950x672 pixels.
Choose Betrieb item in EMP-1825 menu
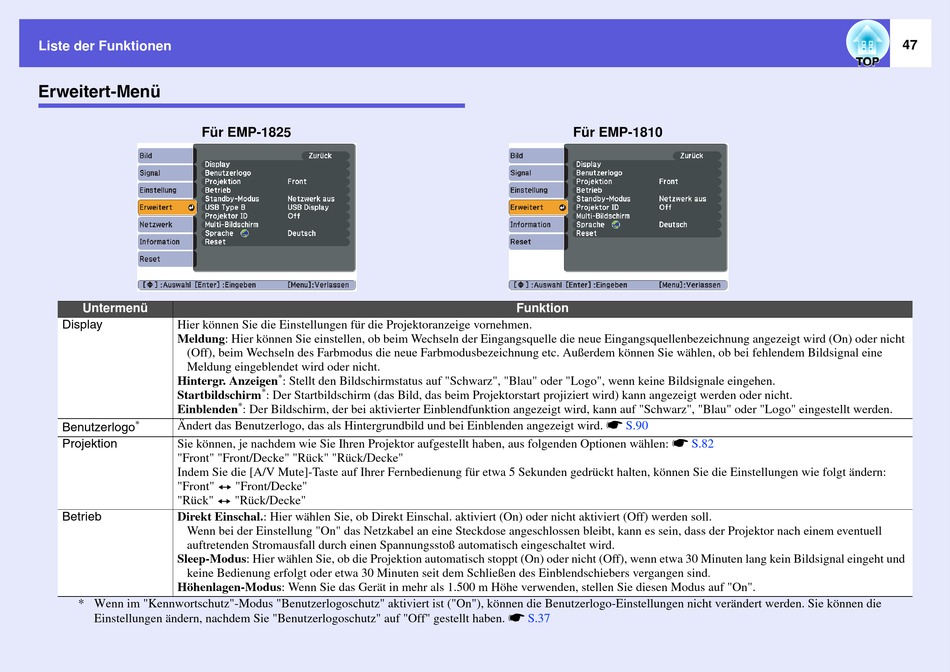218,190
